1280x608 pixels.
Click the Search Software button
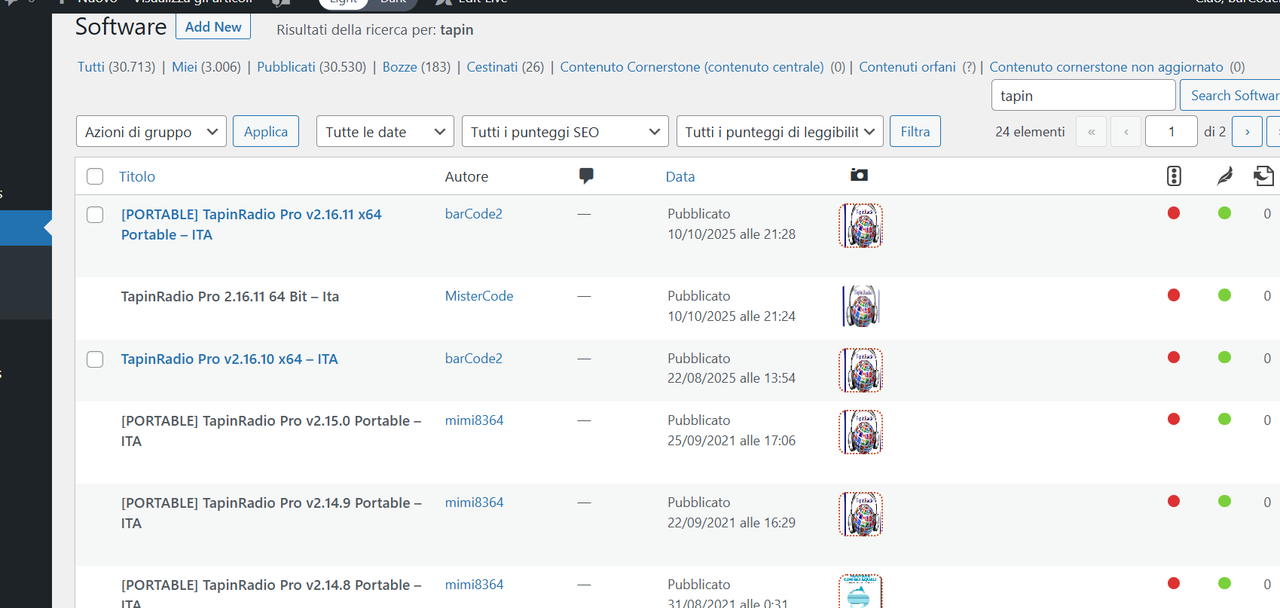click(1232, 95)
